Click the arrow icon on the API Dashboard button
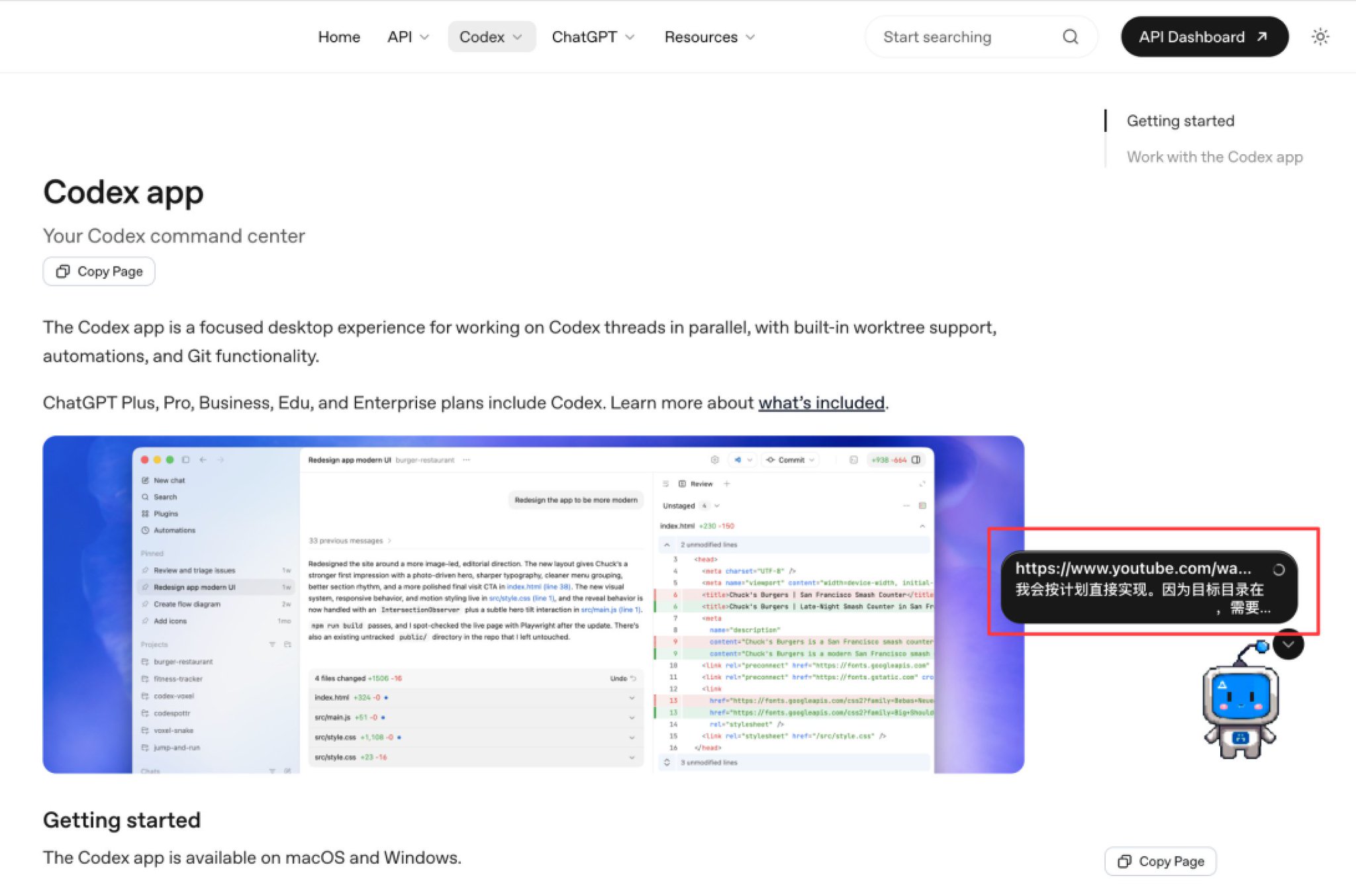Image resolution: width=1356 pixels, height=896 pixels. pos(1262,37)
